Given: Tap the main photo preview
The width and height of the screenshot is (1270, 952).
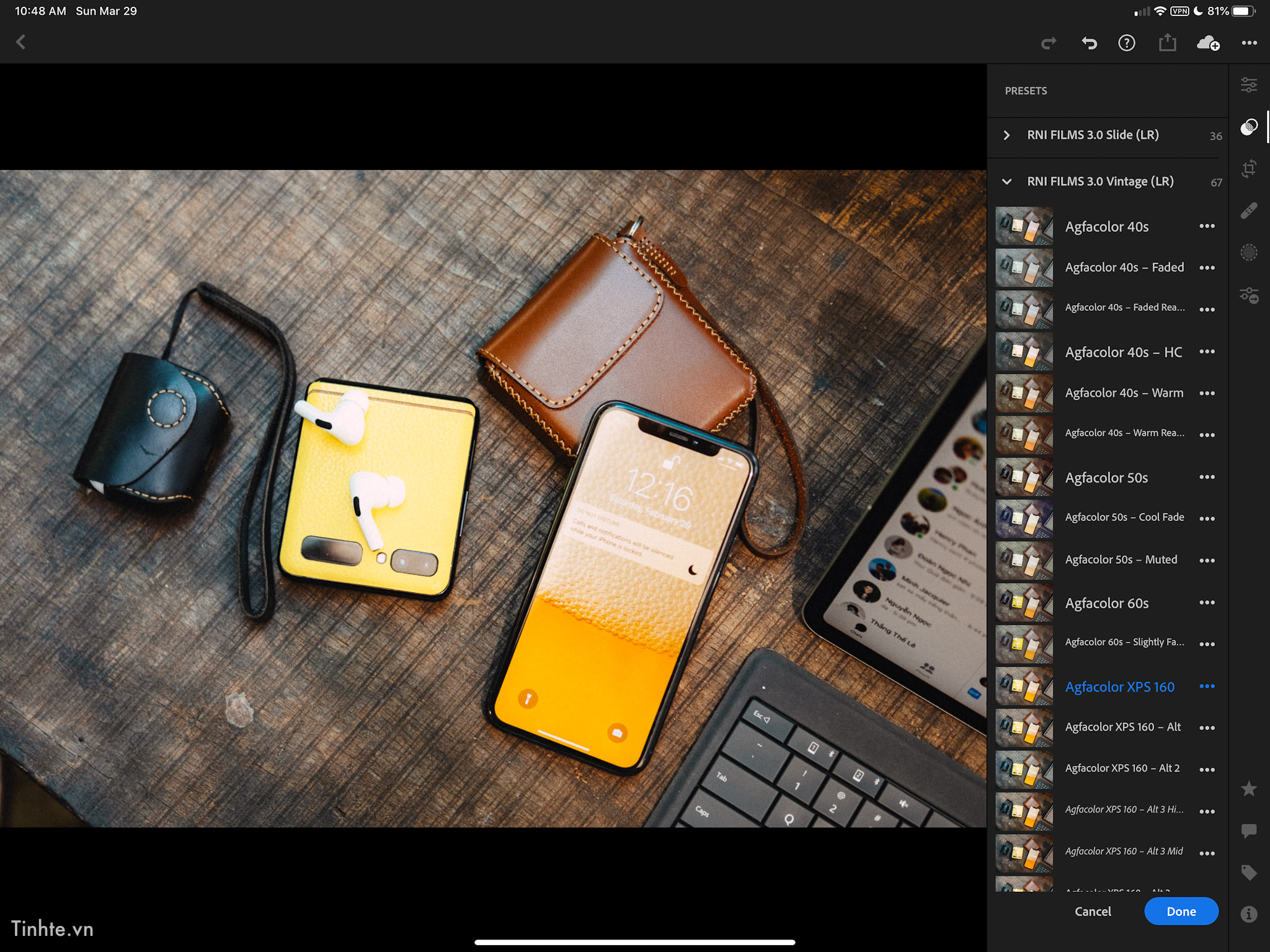Looking at the screenshot, I should (x=493, y=499).
